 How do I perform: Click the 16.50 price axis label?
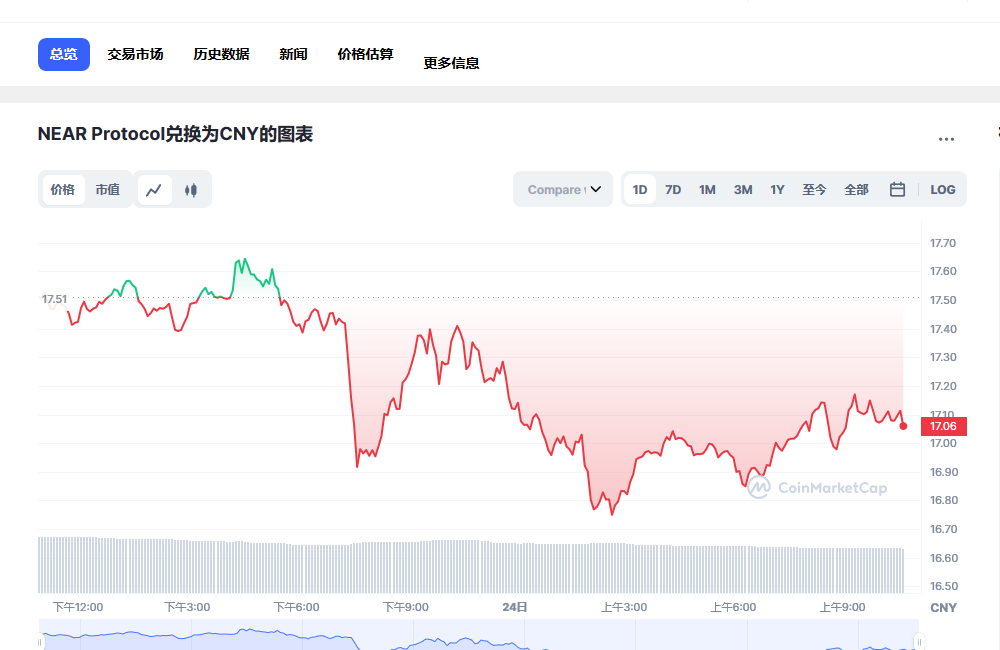tap(944, 586)
